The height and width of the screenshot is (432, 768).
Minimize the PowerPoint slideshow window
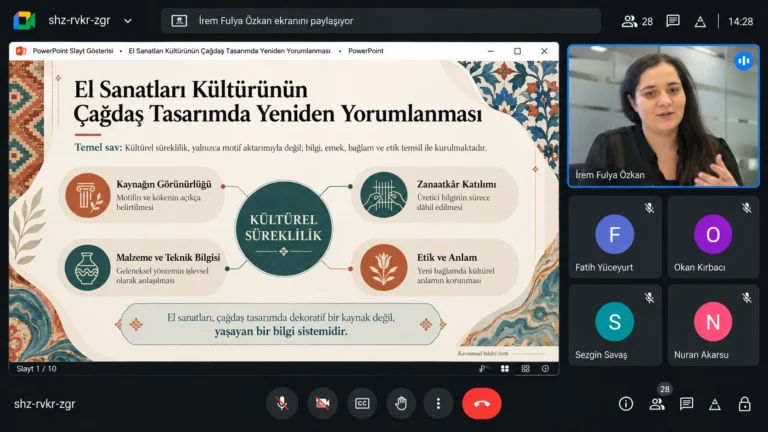(491, 51)
